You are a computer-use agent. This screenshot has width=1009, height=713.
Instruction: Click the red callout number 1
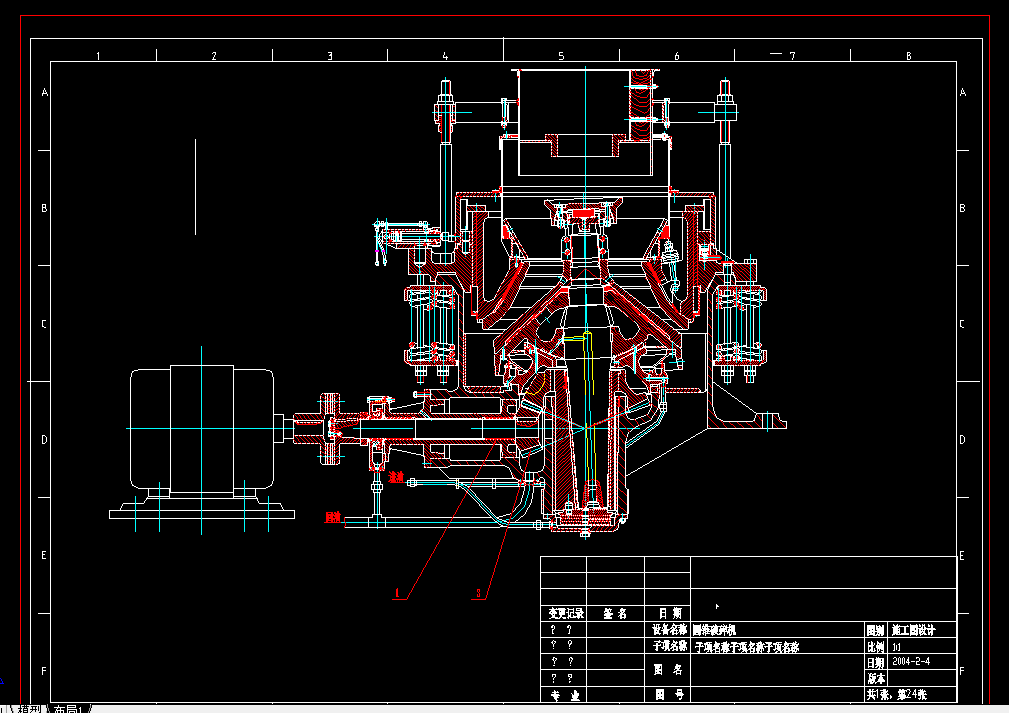pos(398,594)
